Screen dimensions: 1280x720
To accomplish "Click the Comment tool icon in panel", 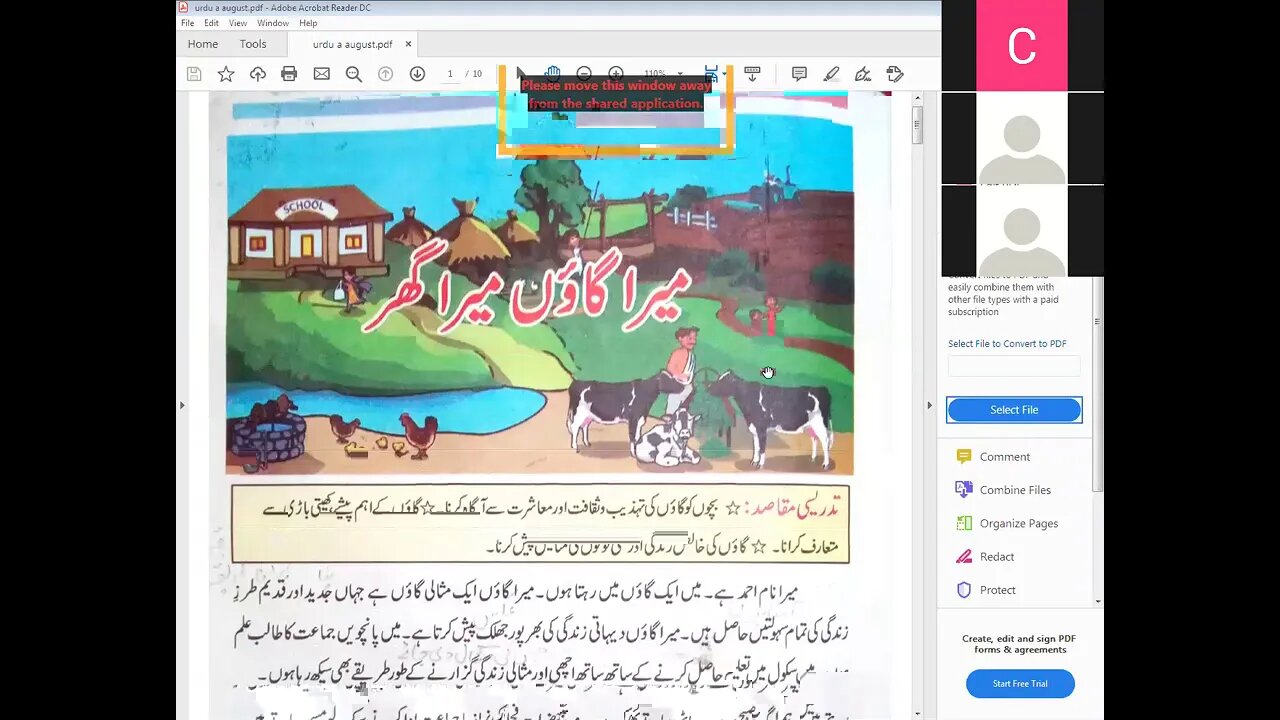I will click(x=964, y=456).
